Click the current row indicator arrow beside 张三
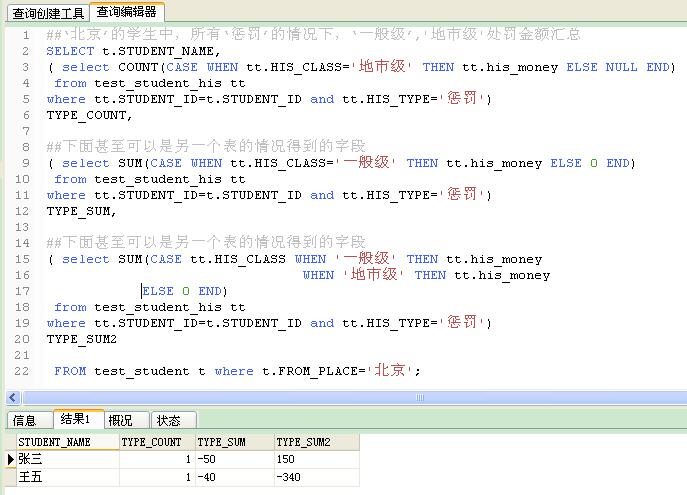The image size is (687, 495). (x=11, y=459)
